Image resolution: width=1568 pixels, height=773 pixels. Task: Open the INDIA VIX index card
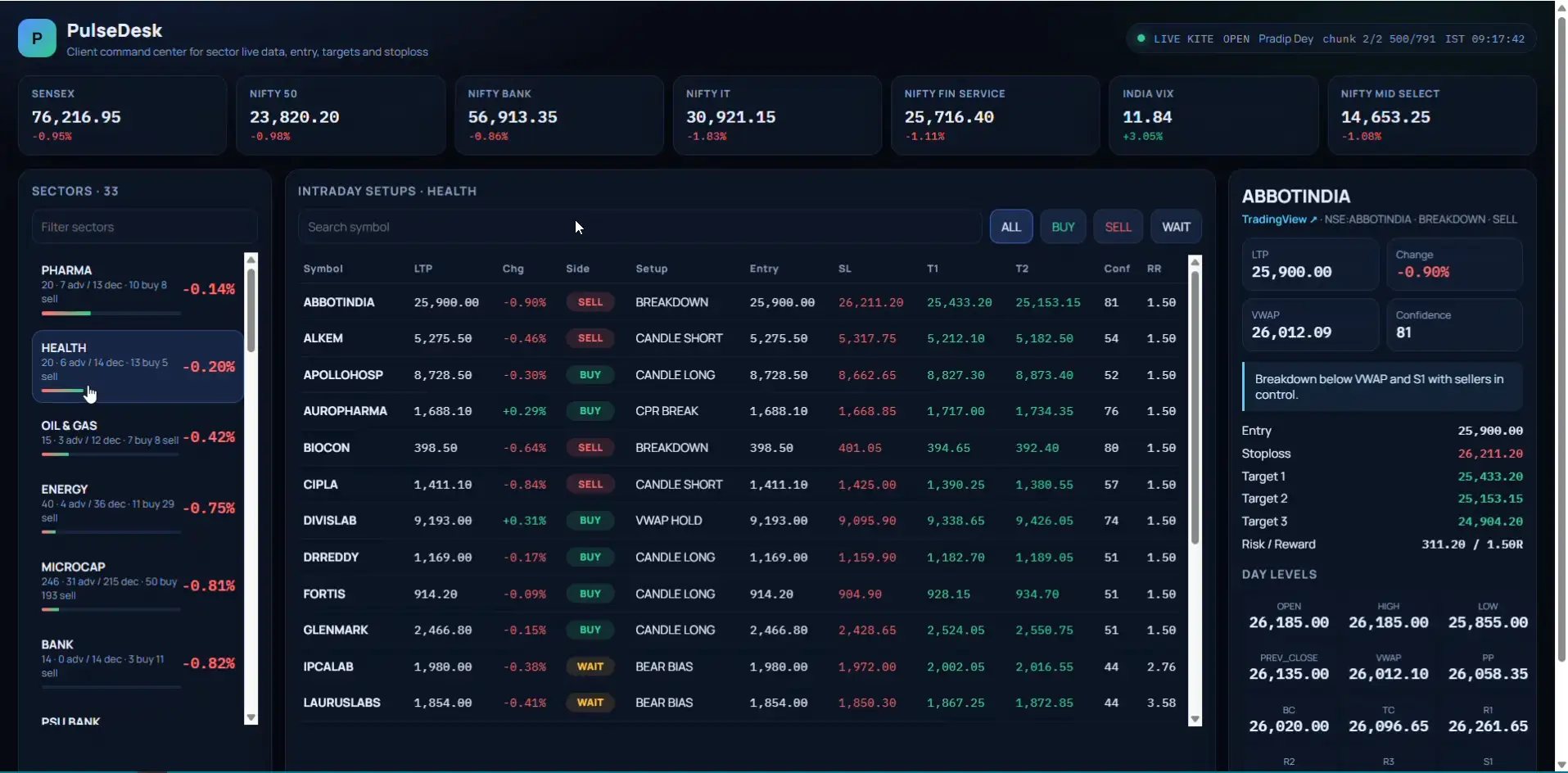1213,115
